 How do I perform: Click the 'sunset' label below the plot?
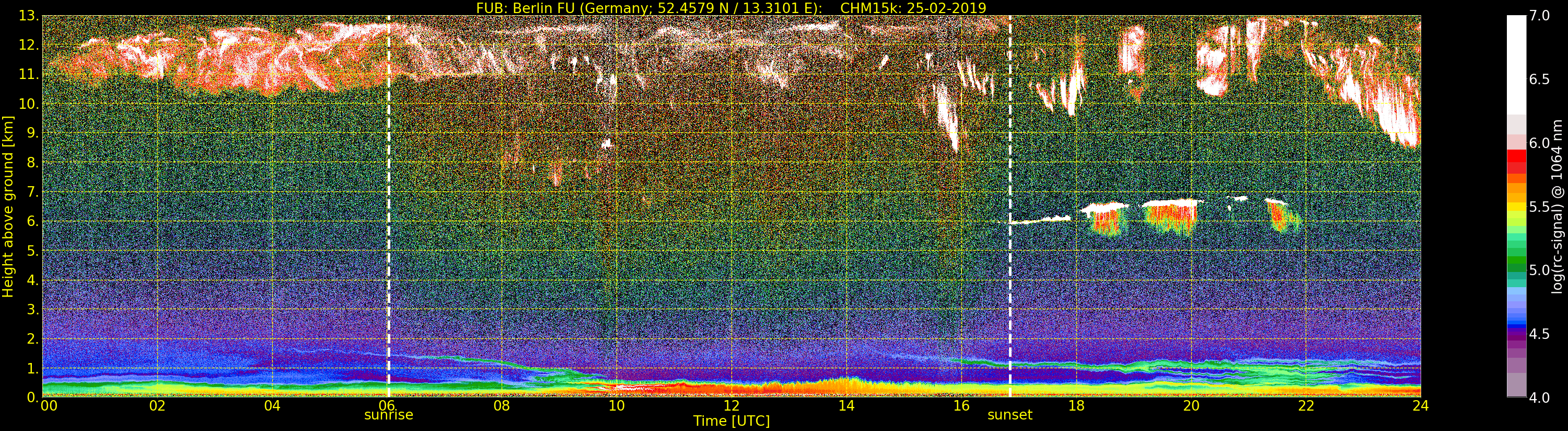pyautogui.click(x=1010, y=415)
